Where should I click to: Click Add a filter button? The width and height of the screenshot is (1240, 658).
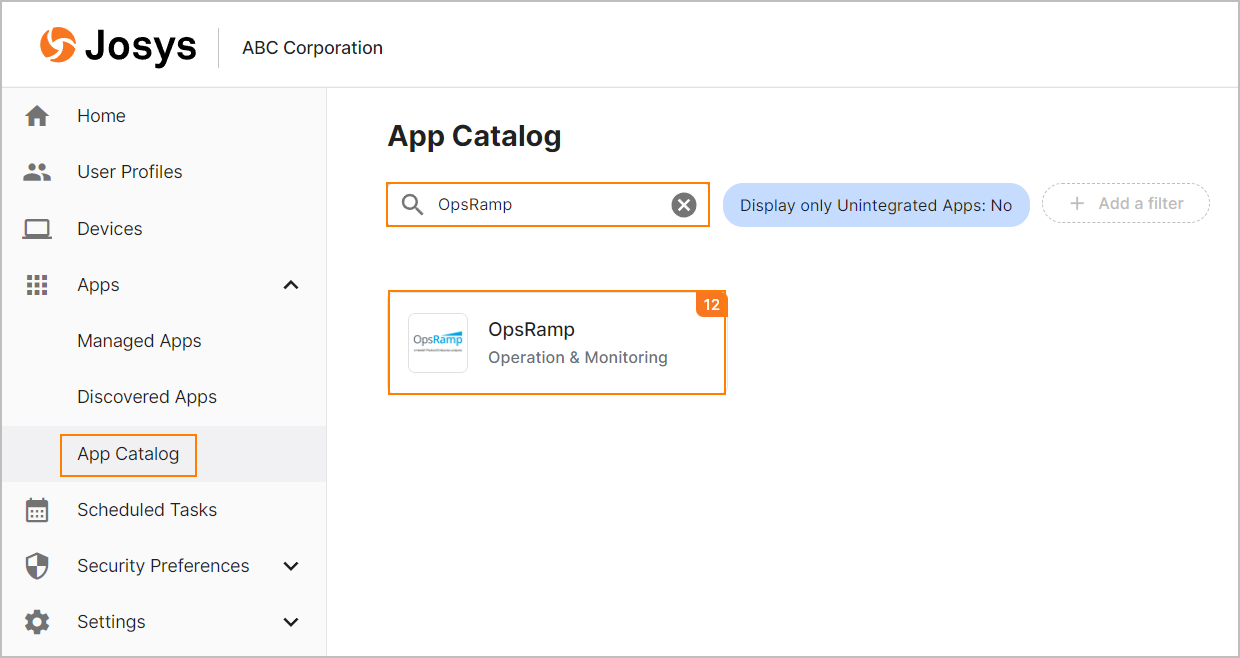click(1126, 203)
